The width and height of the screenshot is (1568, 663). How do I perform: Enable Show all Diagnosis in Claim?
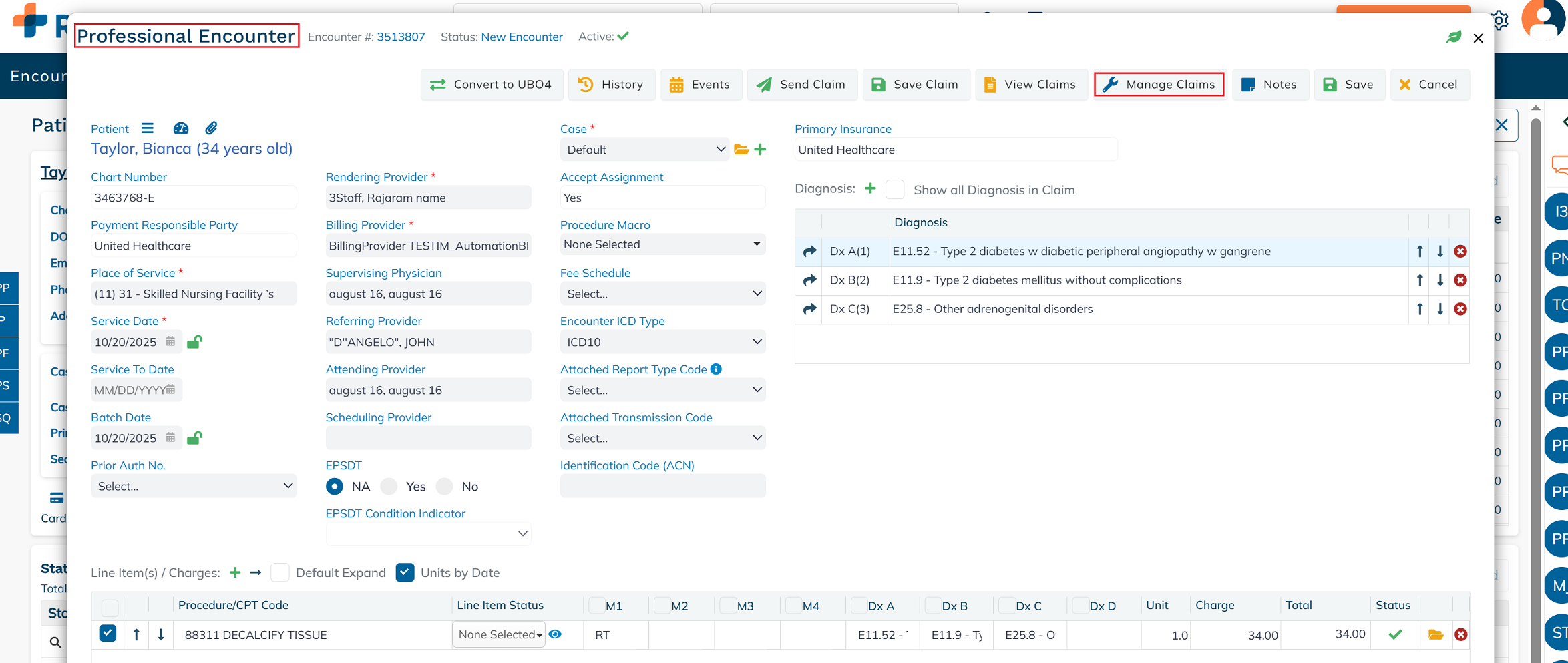tap(895, 190)
